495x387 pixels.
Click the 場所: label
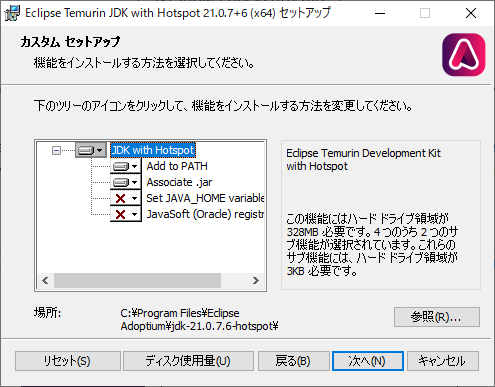(x=47, y=313)
